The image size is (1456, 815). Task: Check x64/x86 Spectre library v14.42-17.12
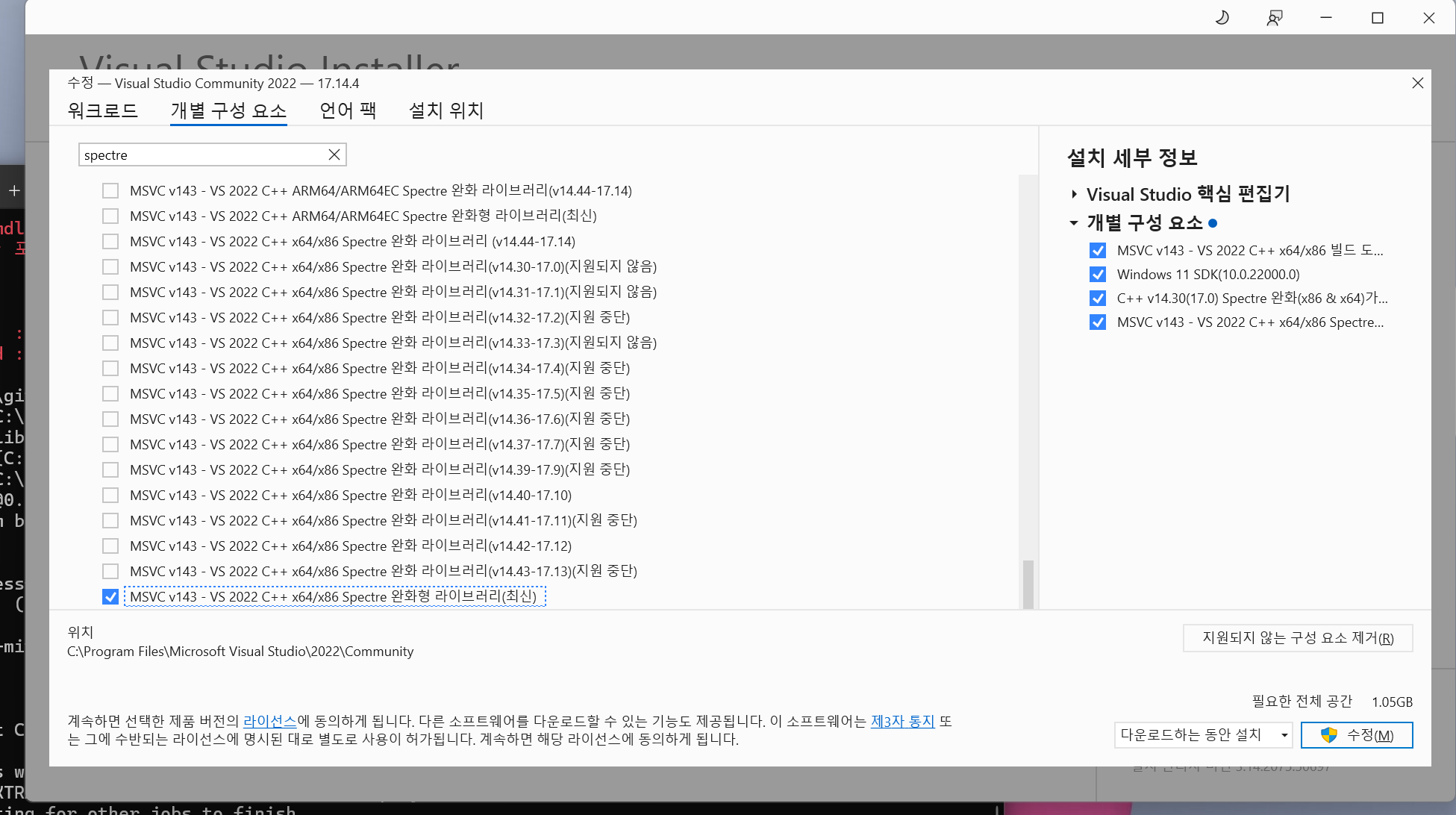(110, 546)
